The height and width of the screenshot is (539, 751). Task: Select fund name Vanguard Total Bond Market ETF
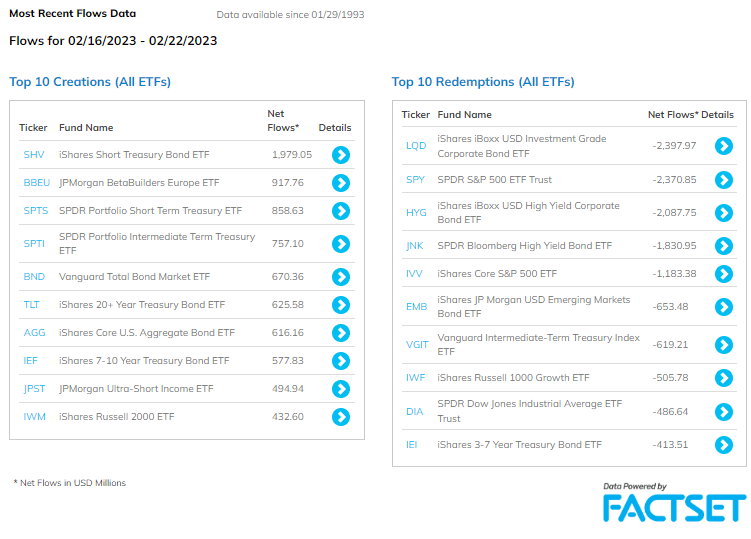click(x=134, y=276)
